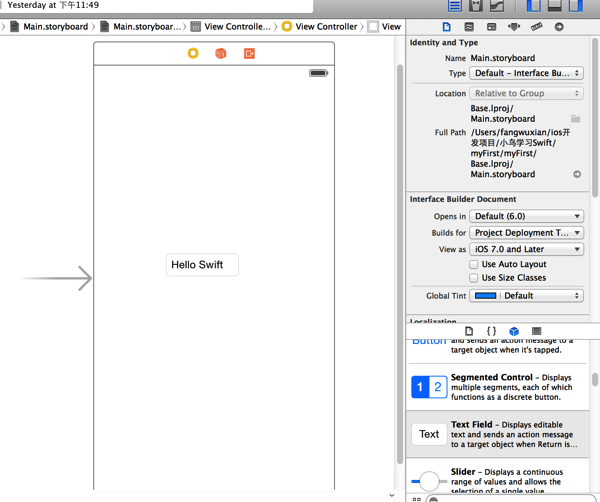
Task: Click the Identity and Type section header
Action: click(x=444, y=42)
